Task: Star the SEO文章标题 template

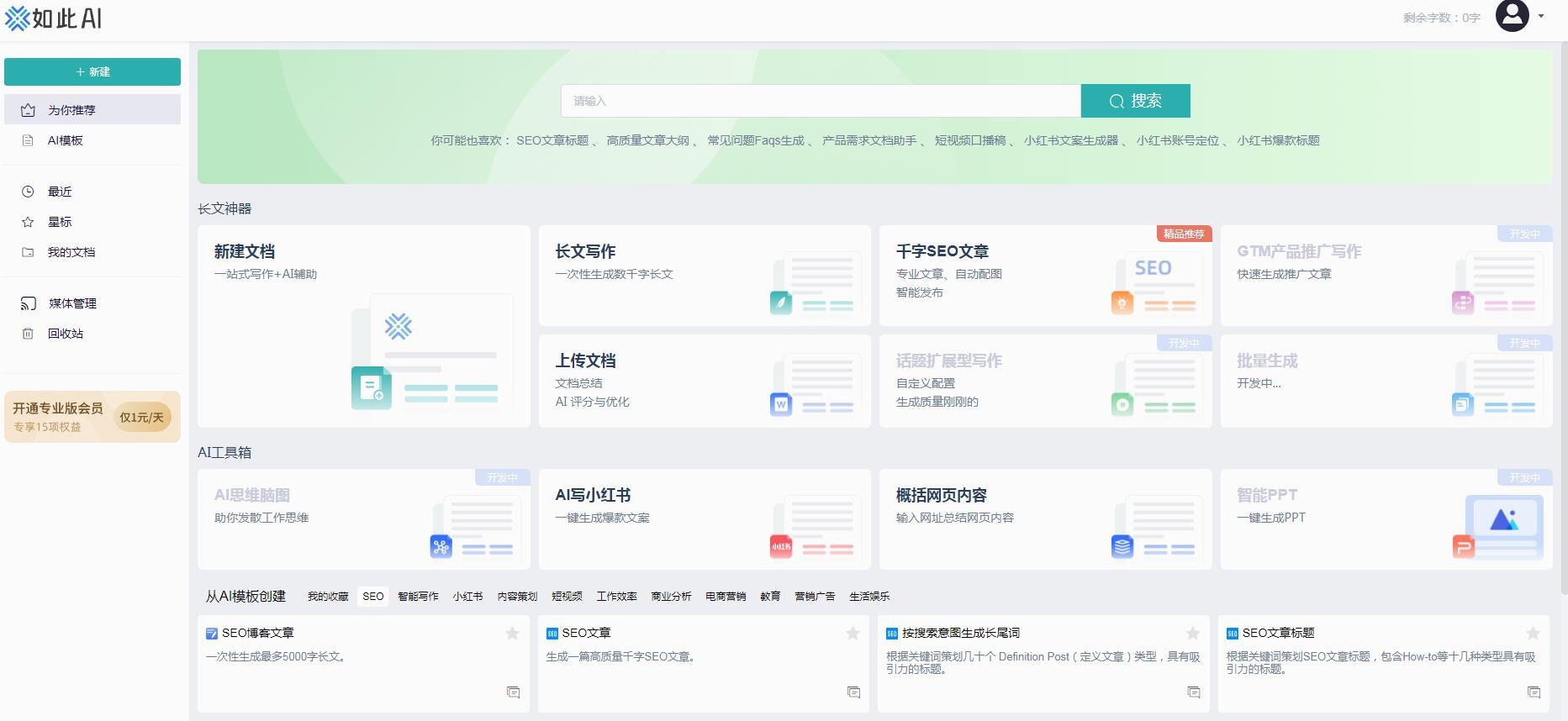Action: pyautogui.click(x=1534, y=634)
